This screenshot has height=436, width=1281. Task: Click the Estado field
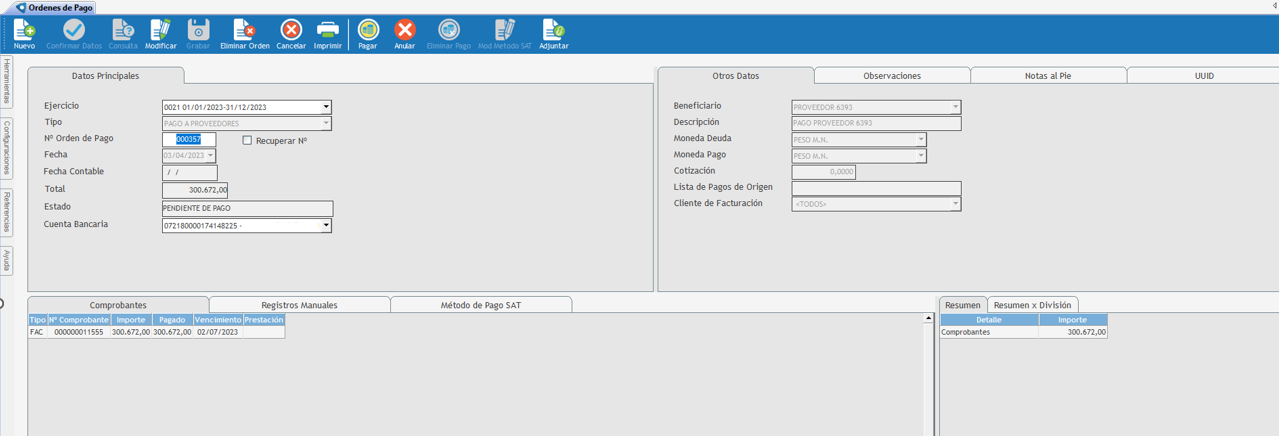pyautogui.click(x=247, y=209)
